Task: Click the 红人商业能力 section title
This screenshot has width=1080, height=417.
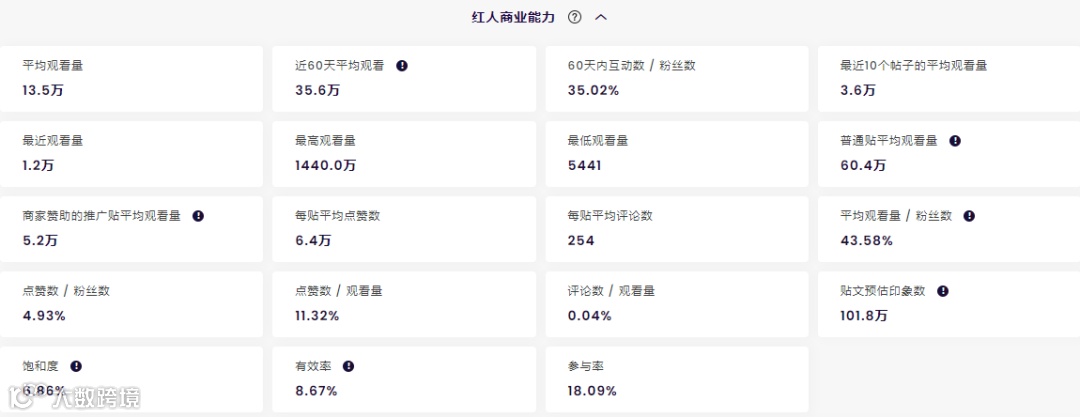Action: (512, 17)
